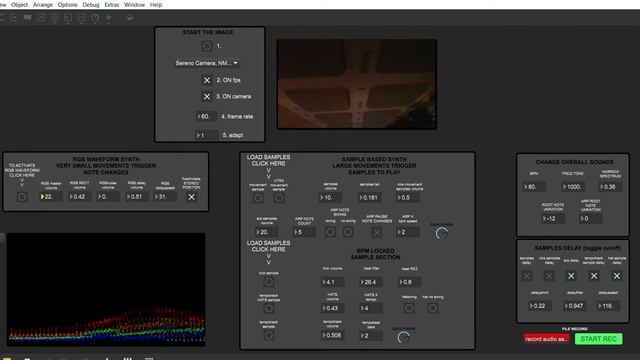This screenshot has width=640, height=360.
Task: Click the adapt number box showing 1
Action: (x=207, y=135)
